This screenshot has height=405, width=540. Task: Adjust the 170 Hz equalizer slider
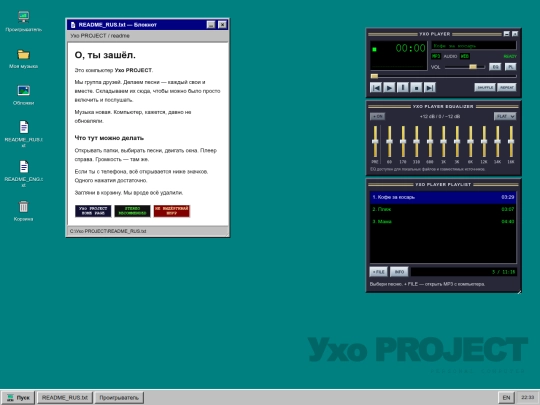[403, 142]
